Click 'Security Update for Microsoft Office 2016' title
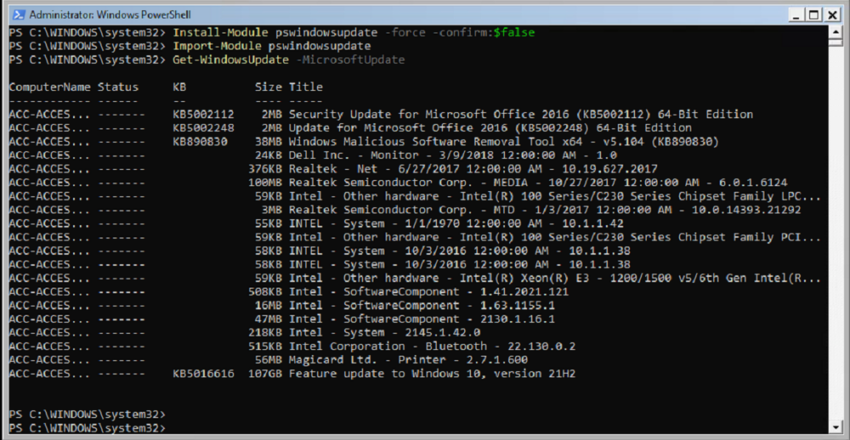The image size is (850, 440). pyautogui.click(x=521, y=114)
